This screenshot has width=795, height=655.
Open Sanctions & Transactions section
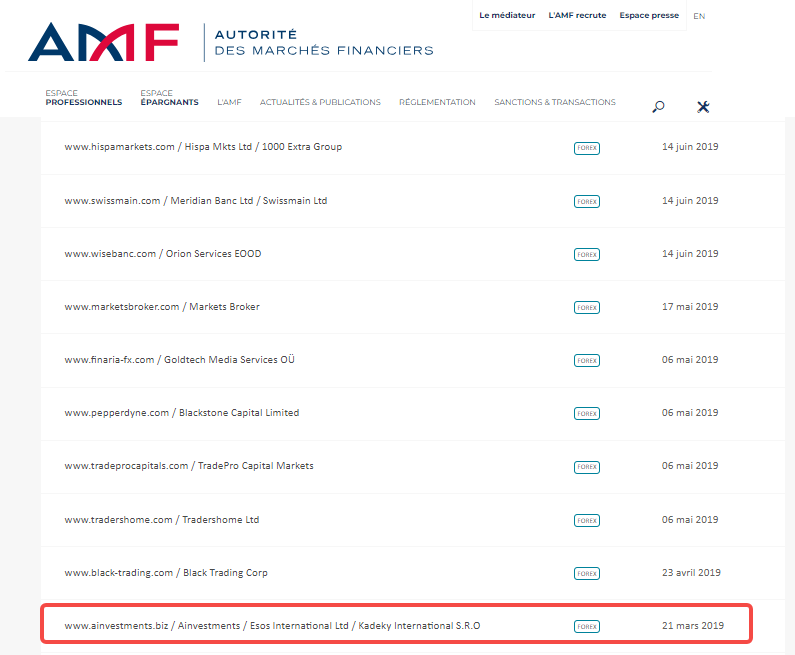tap(555, 102)
